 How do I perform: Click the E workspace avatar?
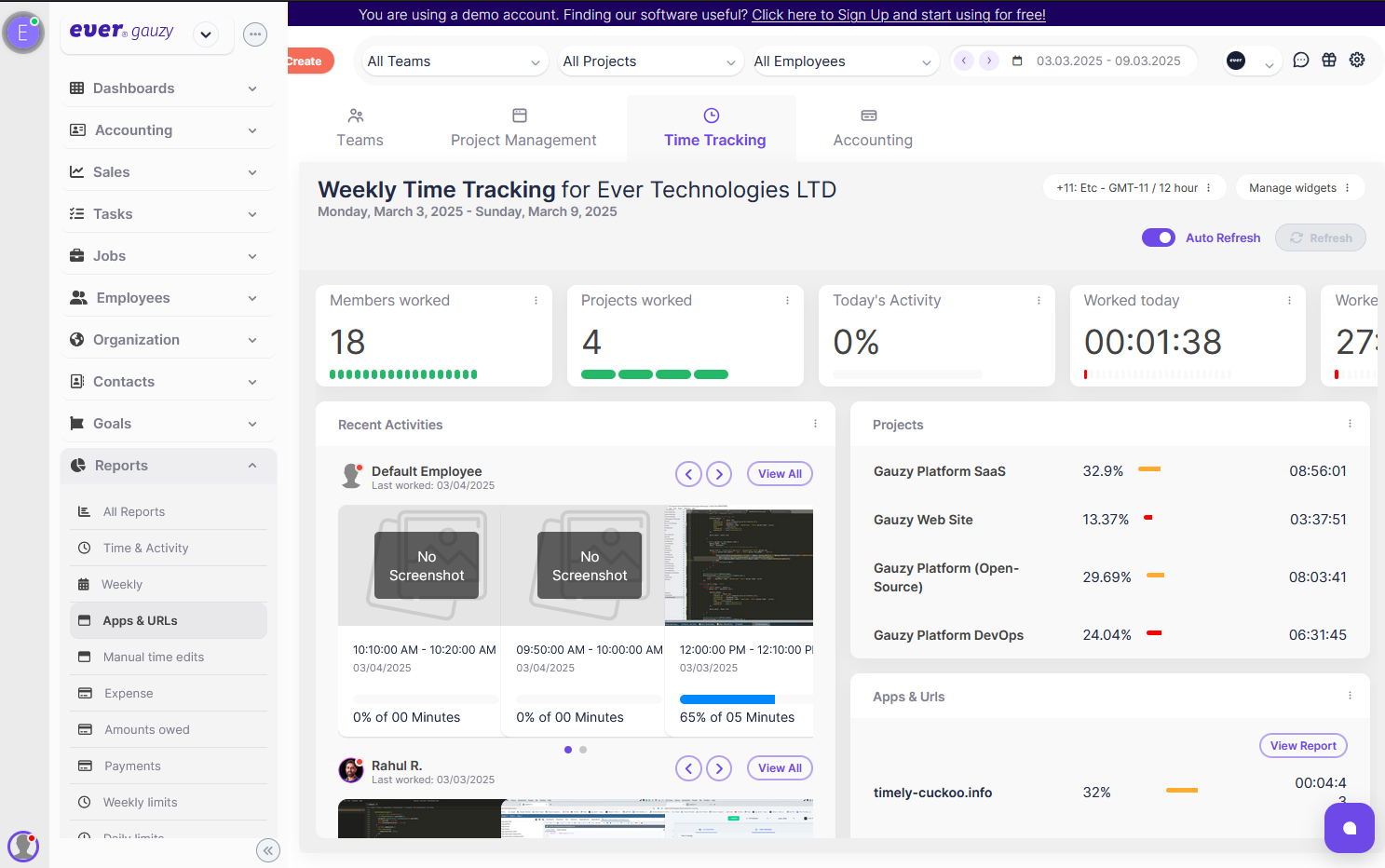[22, 34]
